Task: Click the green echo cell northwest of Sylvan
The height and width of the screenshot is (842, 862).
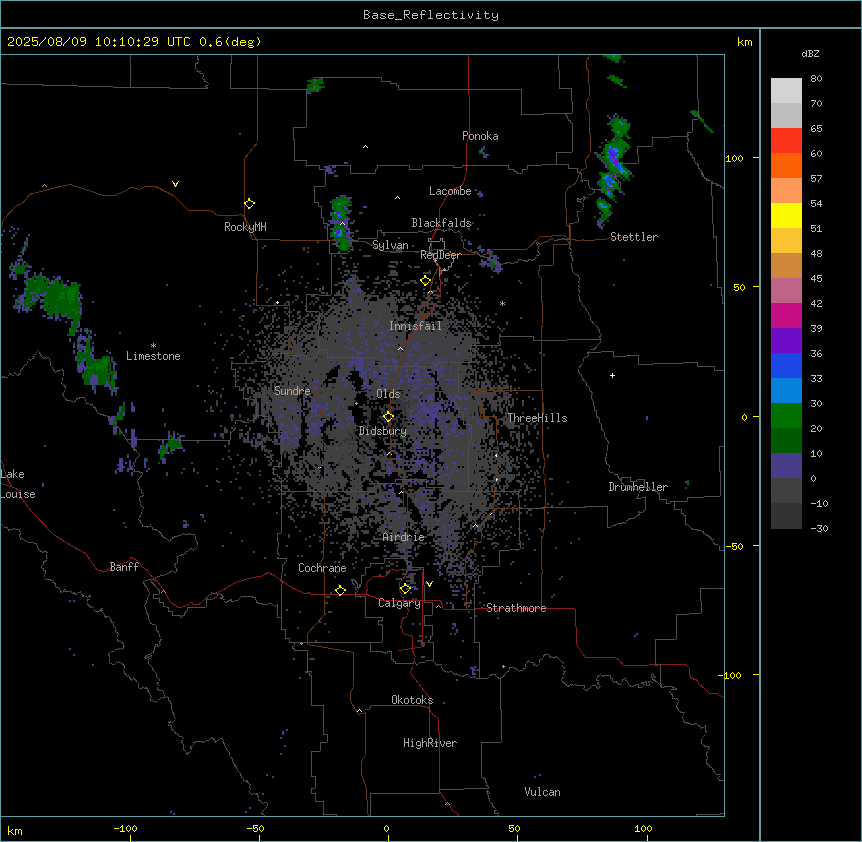Action: point(340,223)
